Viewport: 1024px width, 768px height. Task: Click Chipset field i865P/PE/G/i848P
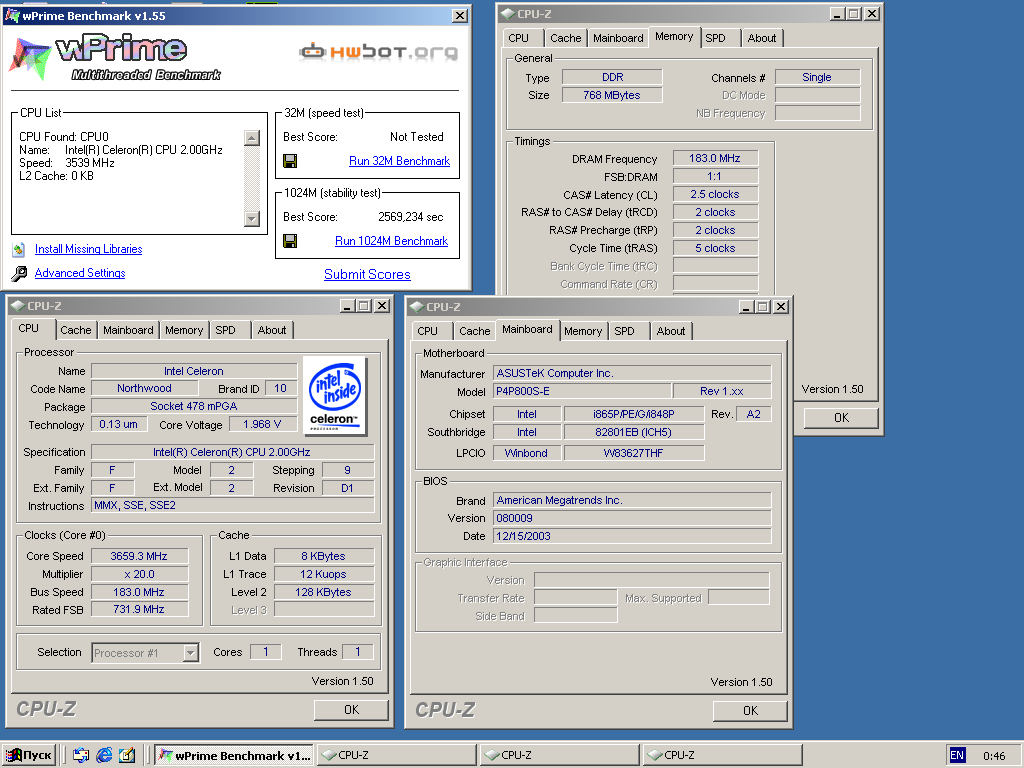[x=633, y=414]
